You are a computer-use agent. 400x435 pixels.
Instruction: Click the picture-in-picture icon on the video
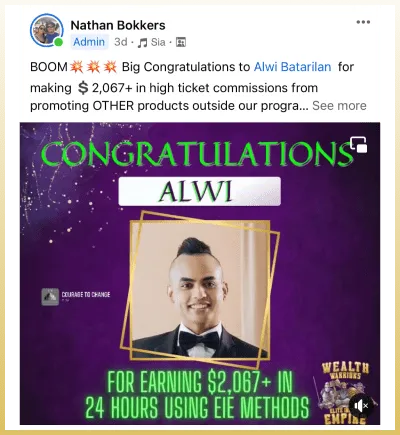coord(359,145)
